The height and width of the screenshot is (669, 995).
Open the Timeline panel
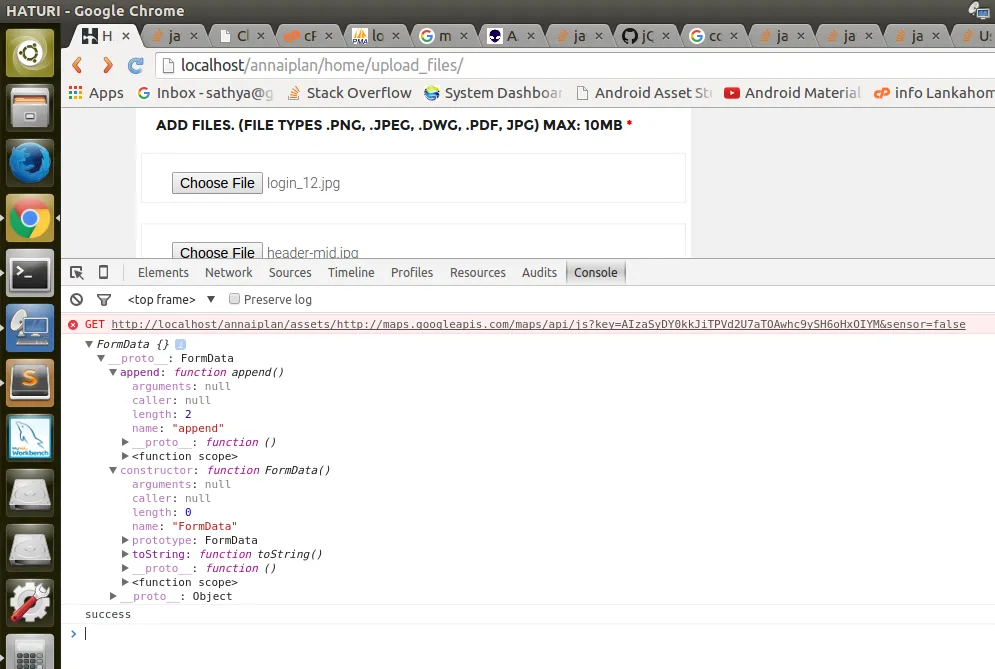(x=351, y=272)
